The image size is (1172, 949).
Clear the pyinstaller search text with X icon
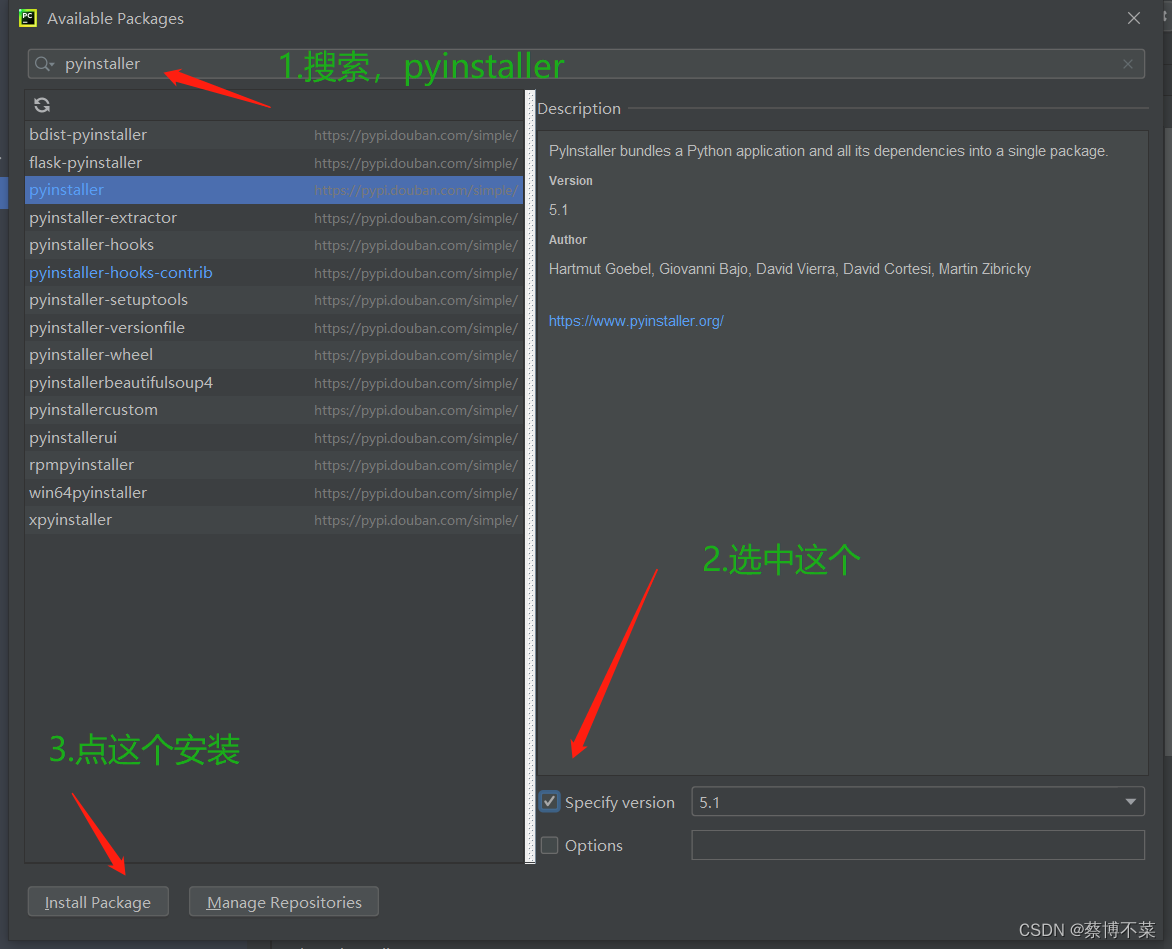[x=1127, y=64]
